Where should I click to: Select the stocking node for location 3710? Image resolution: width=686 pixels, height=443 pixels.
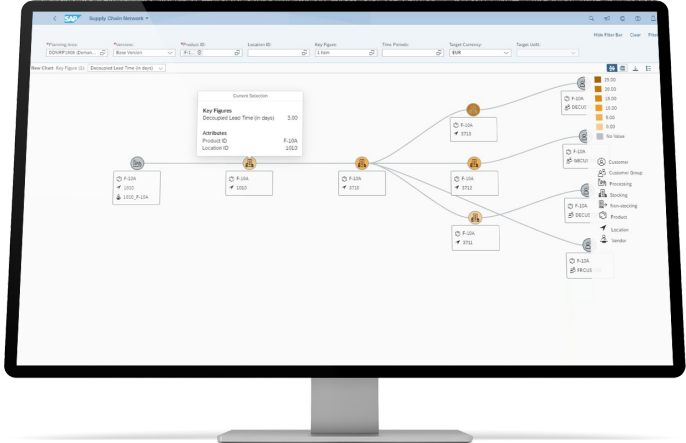tap(362, 163)
